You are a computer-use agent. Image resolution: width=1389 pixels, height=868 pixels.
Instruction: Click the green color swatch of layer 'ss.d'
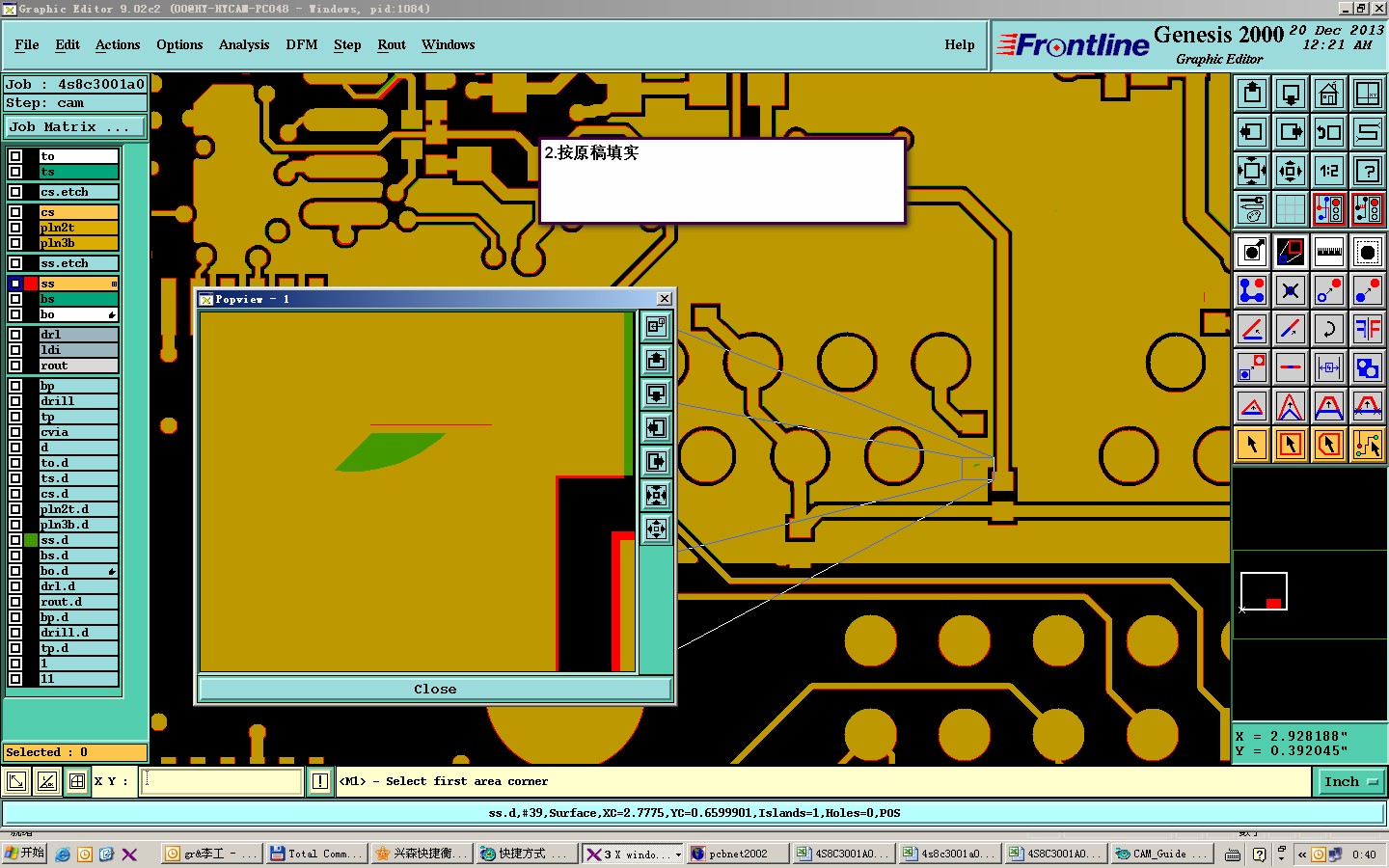coord(31,540)
